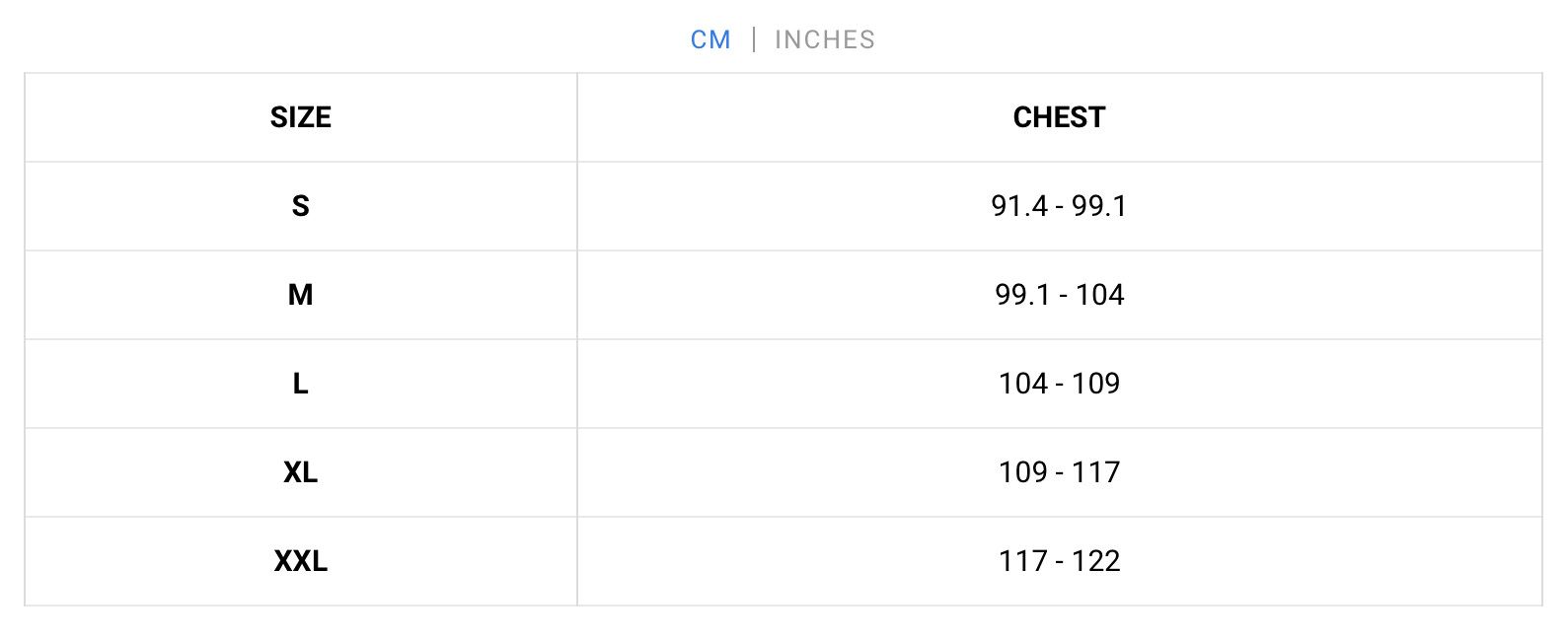Click 122 in the XXL chest range

(1096, 561)
